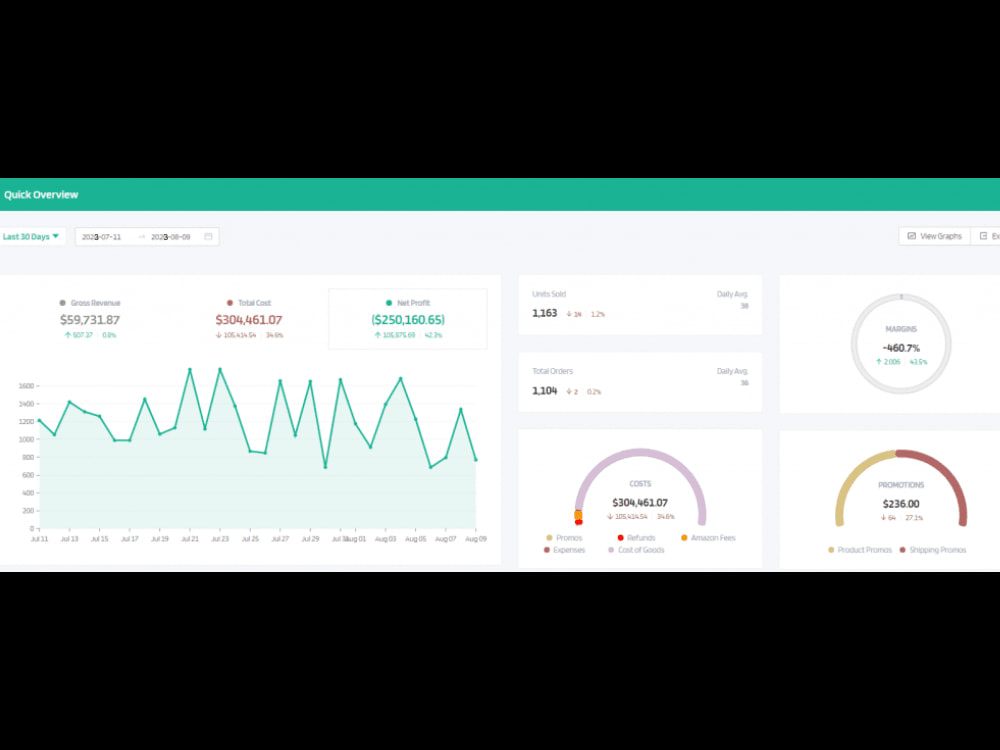The image size is (1000, 750).
Task: Toggle the Shipping Promos legend item
Action: pyautogui.click(x=933, y=550)
